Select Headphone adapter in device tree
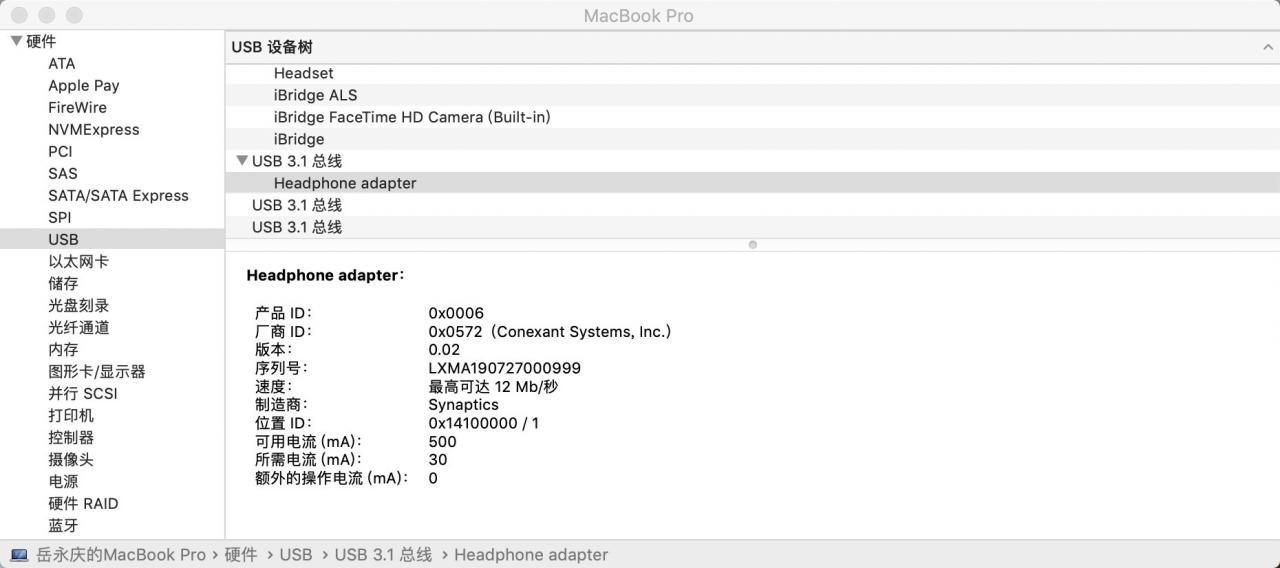The image size is (1280, 568). click(x=752, y=183)
